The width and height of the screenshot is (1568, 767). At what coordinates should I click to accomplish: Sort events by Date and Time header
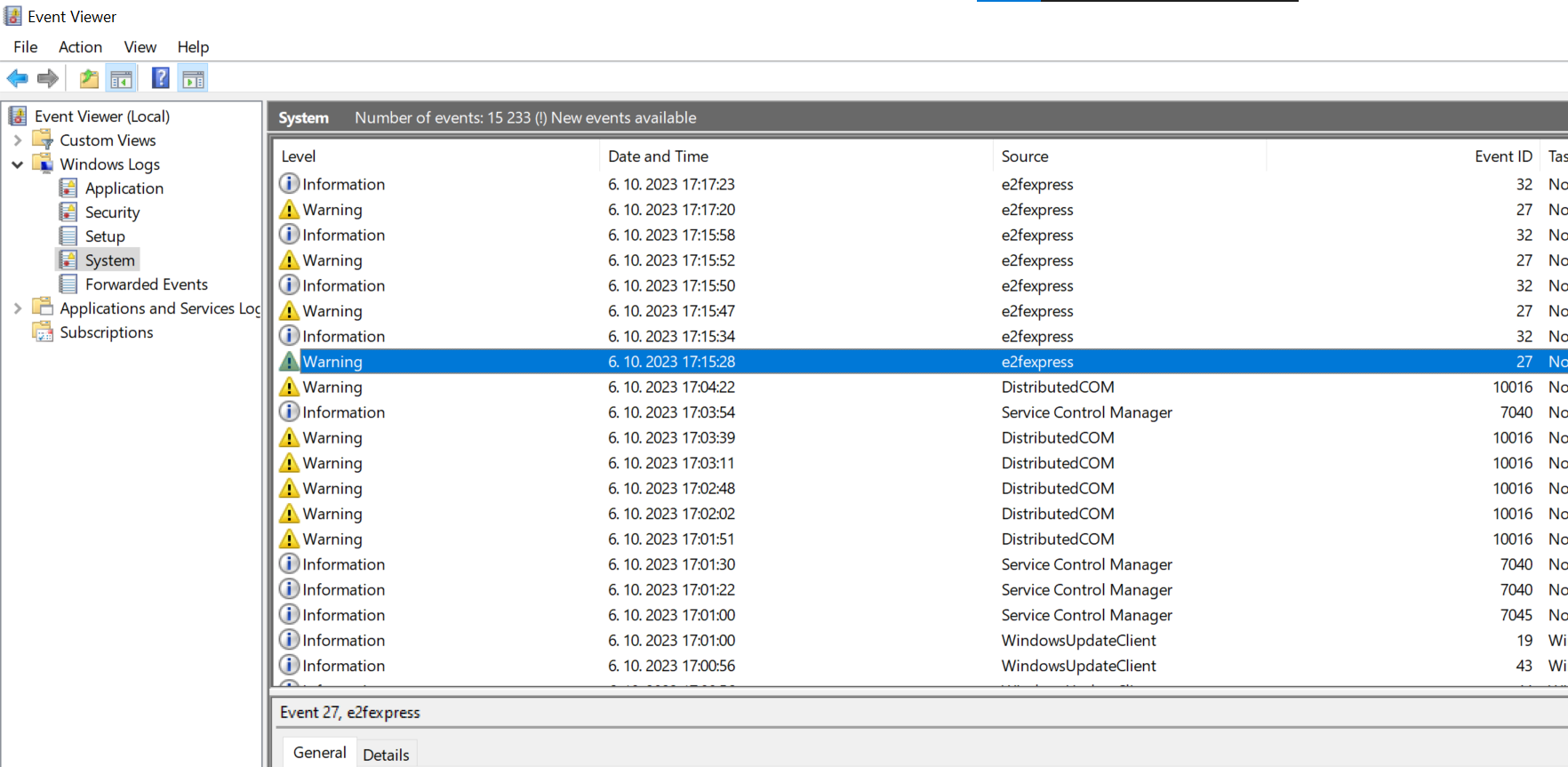coord(796,156)
